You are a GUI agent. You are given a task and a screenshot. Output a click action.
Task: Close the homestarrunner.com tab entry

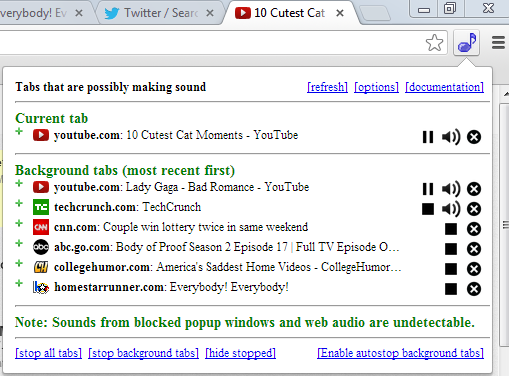tap(474, 289)
